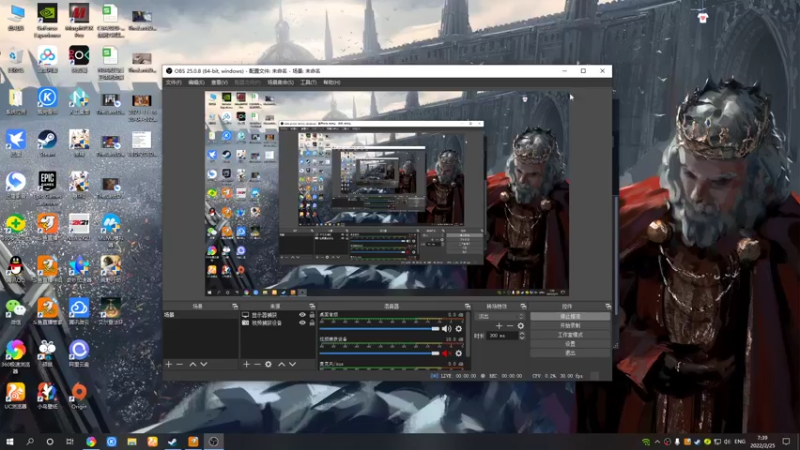Open taskbar search magnifier
Viewport: 800px width, 450px height.
[30, 441]
